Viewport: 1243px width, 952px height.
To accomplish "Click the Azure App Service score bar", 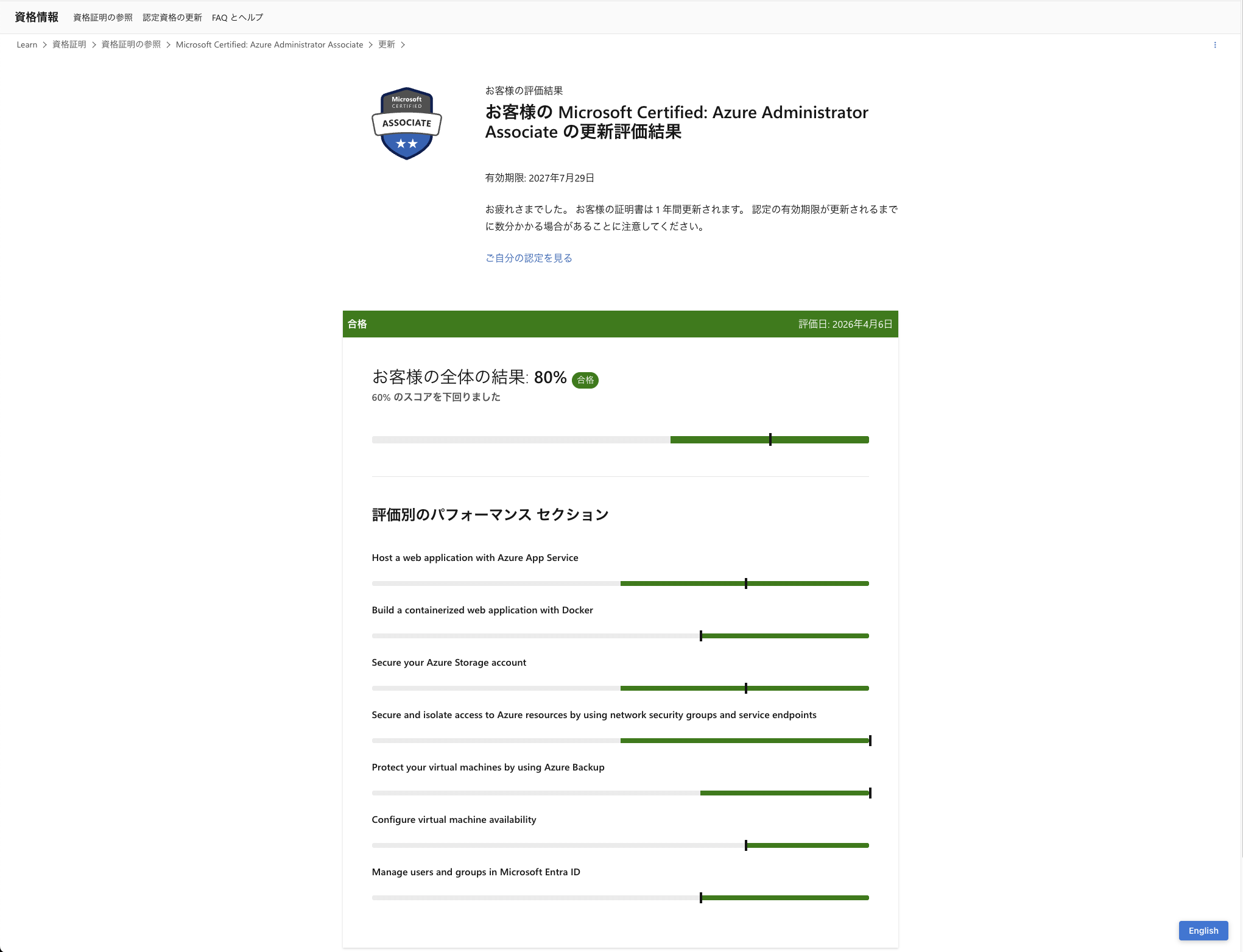I will tap(620, 584).
